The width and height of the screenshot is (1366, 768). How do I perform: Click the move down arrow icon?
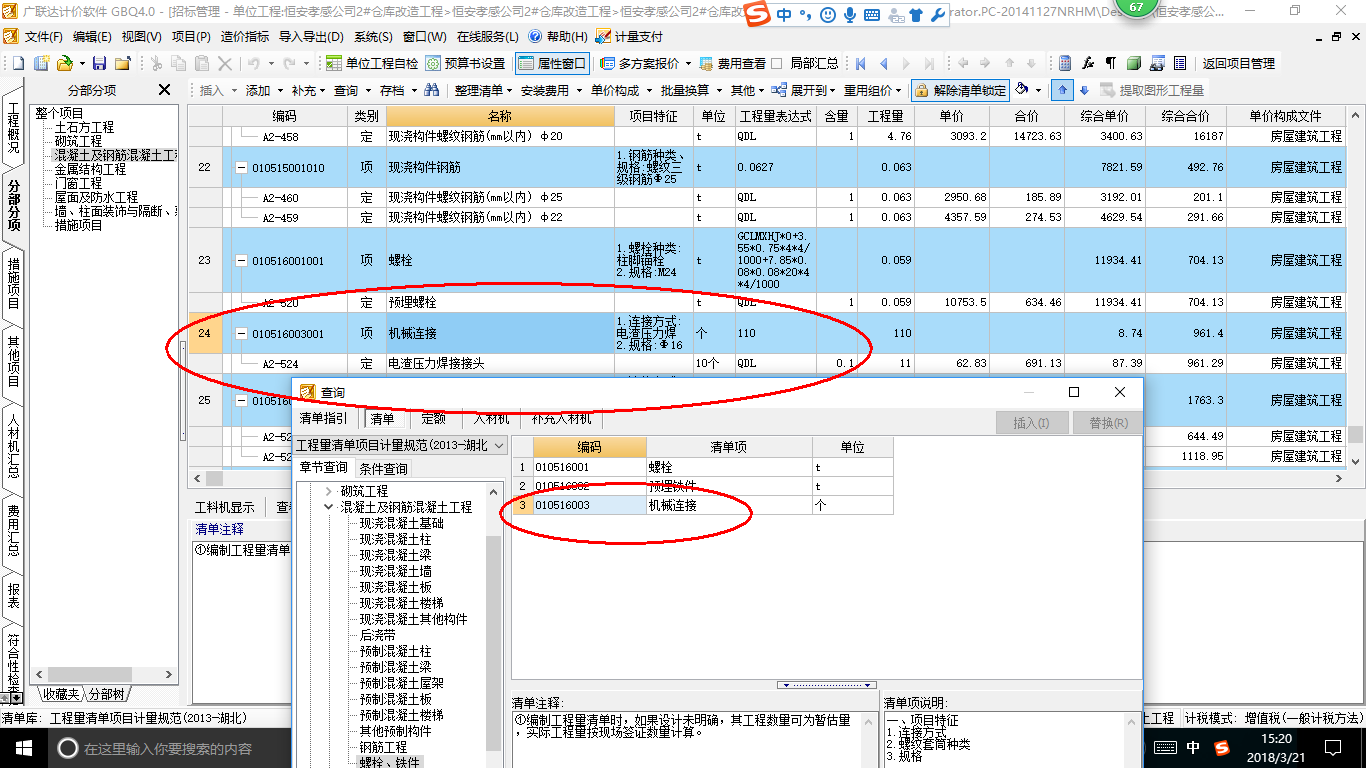(1084, 90)
